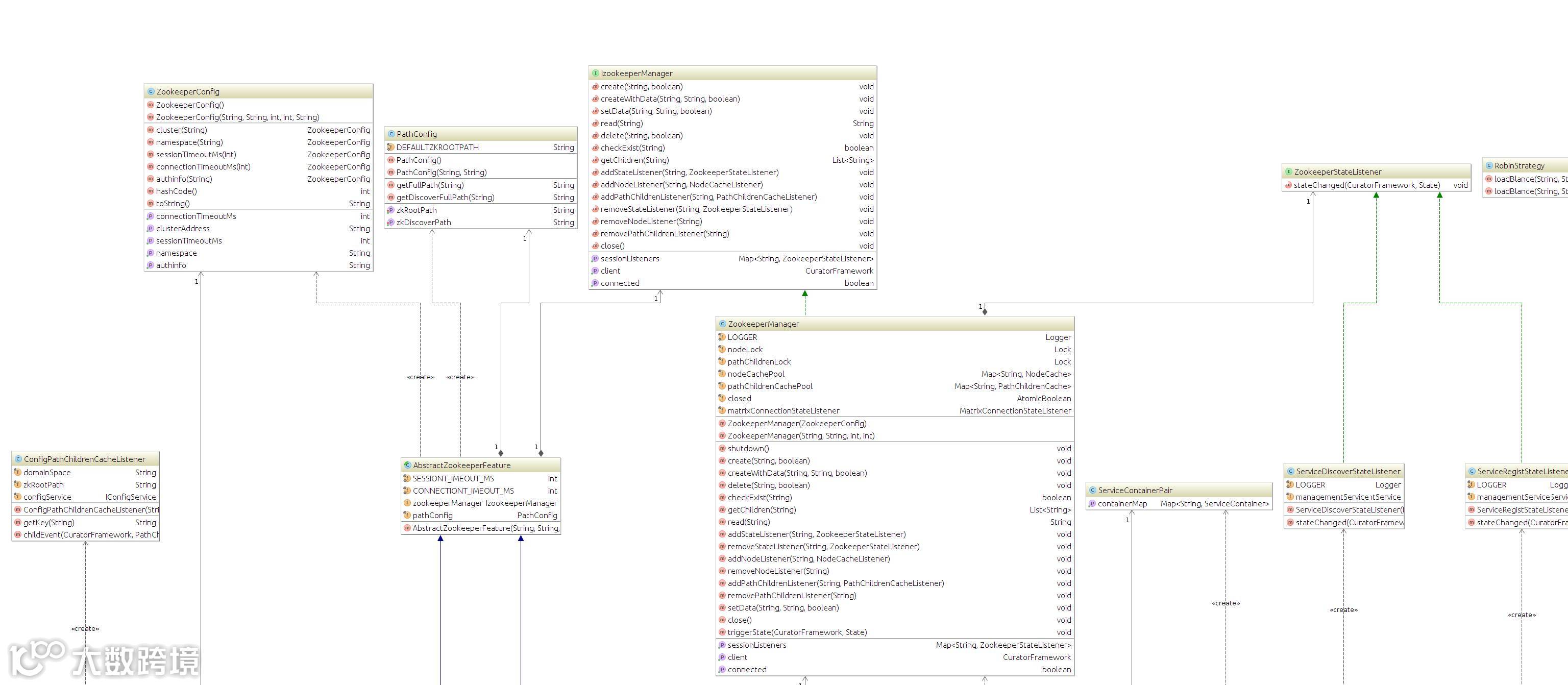Click the ConfigPathChildrenCacheListener class icon
The width and height of the screenshot is (1568, 685).
[x=18, y=460]
